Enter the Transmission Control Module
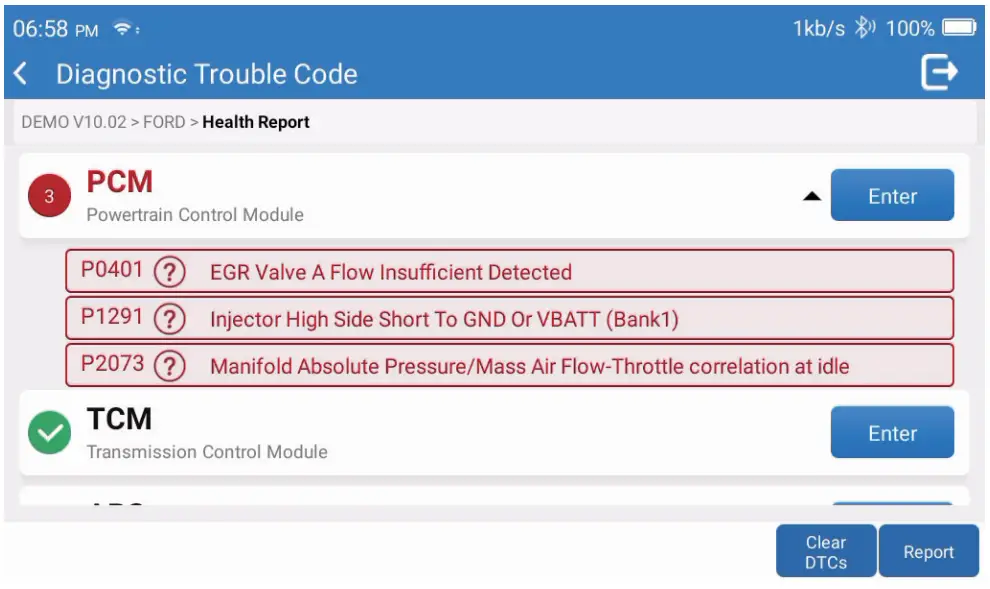Screen dimensions: 990x589 pos(892,433)
